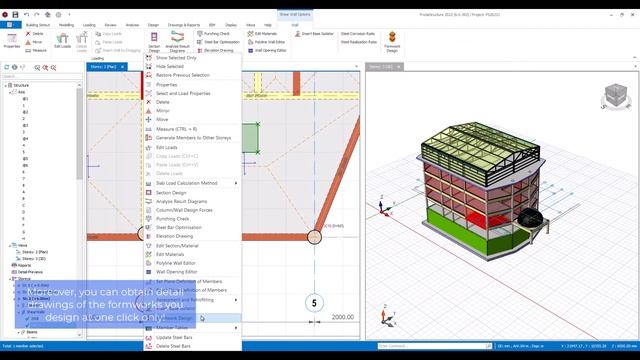
Task: Open Slab Load Calculation Method submenu
Action: [x=192, y=183]
